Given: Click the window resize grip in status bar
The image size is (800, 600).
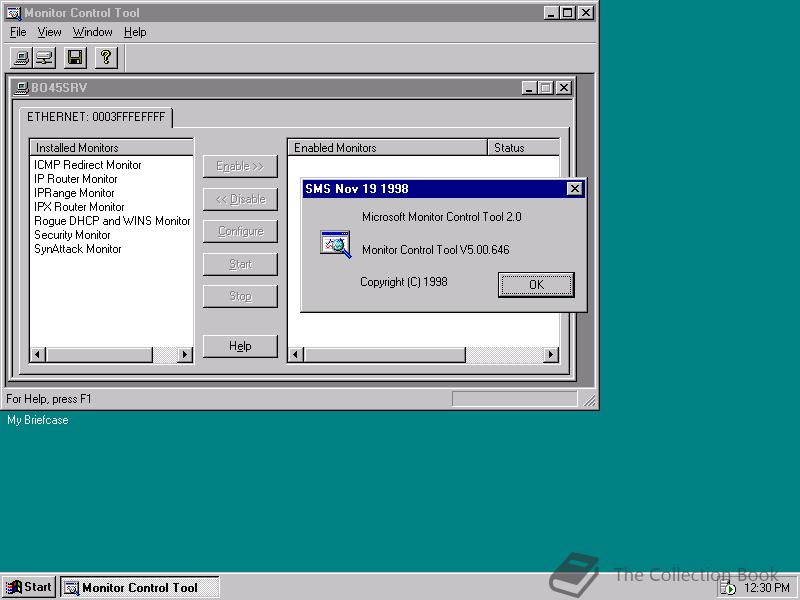Looking at the screenshot, I should [589, 401].
